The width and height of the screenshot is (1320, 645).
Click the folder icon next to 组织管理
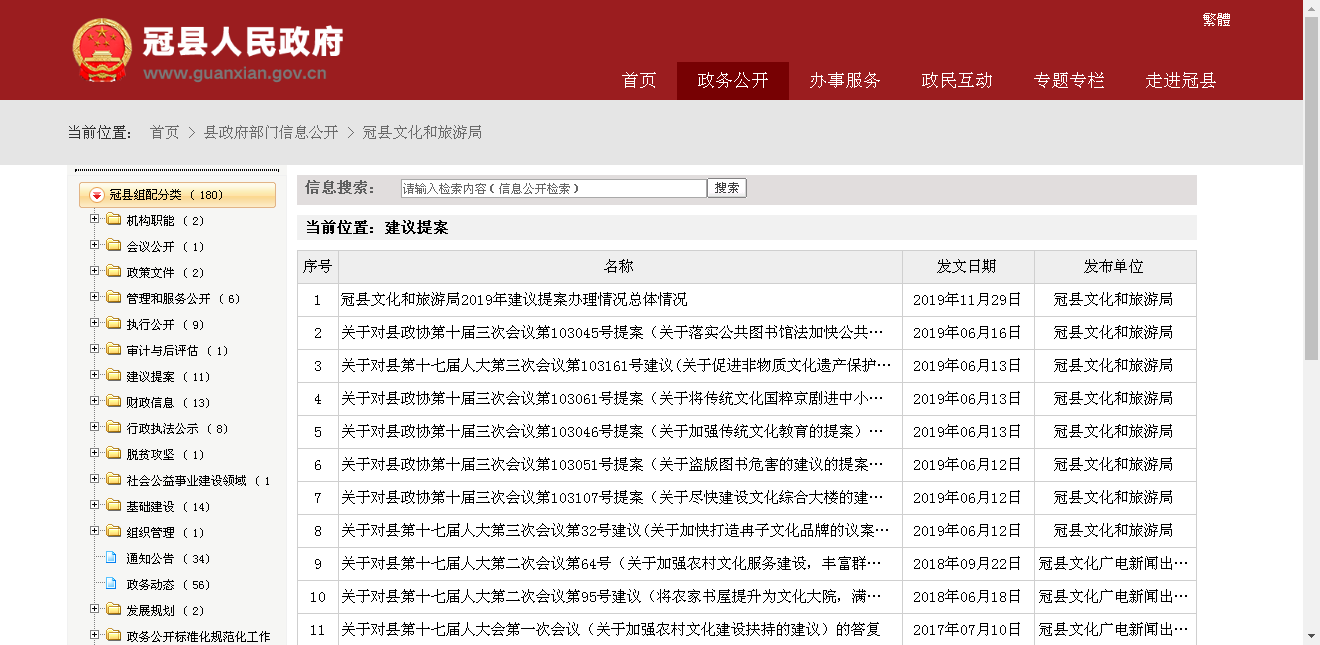click(113, 532)
